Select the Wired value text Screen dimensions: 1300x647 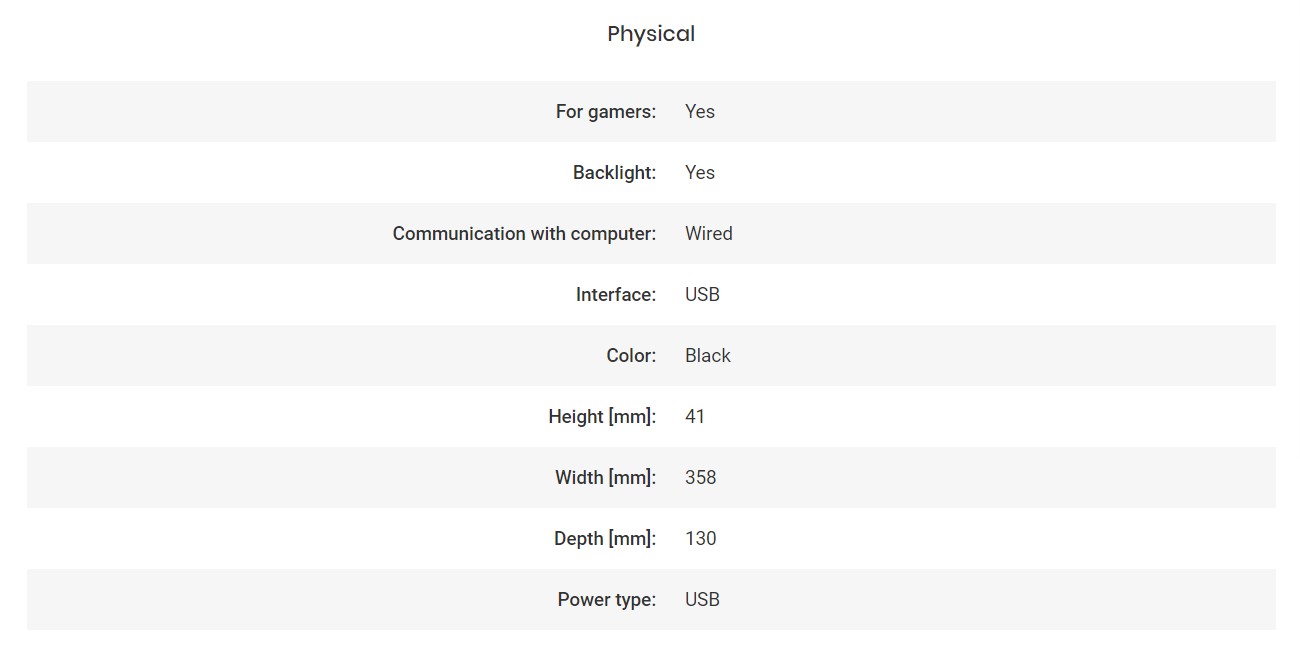[x=708, y=234]
